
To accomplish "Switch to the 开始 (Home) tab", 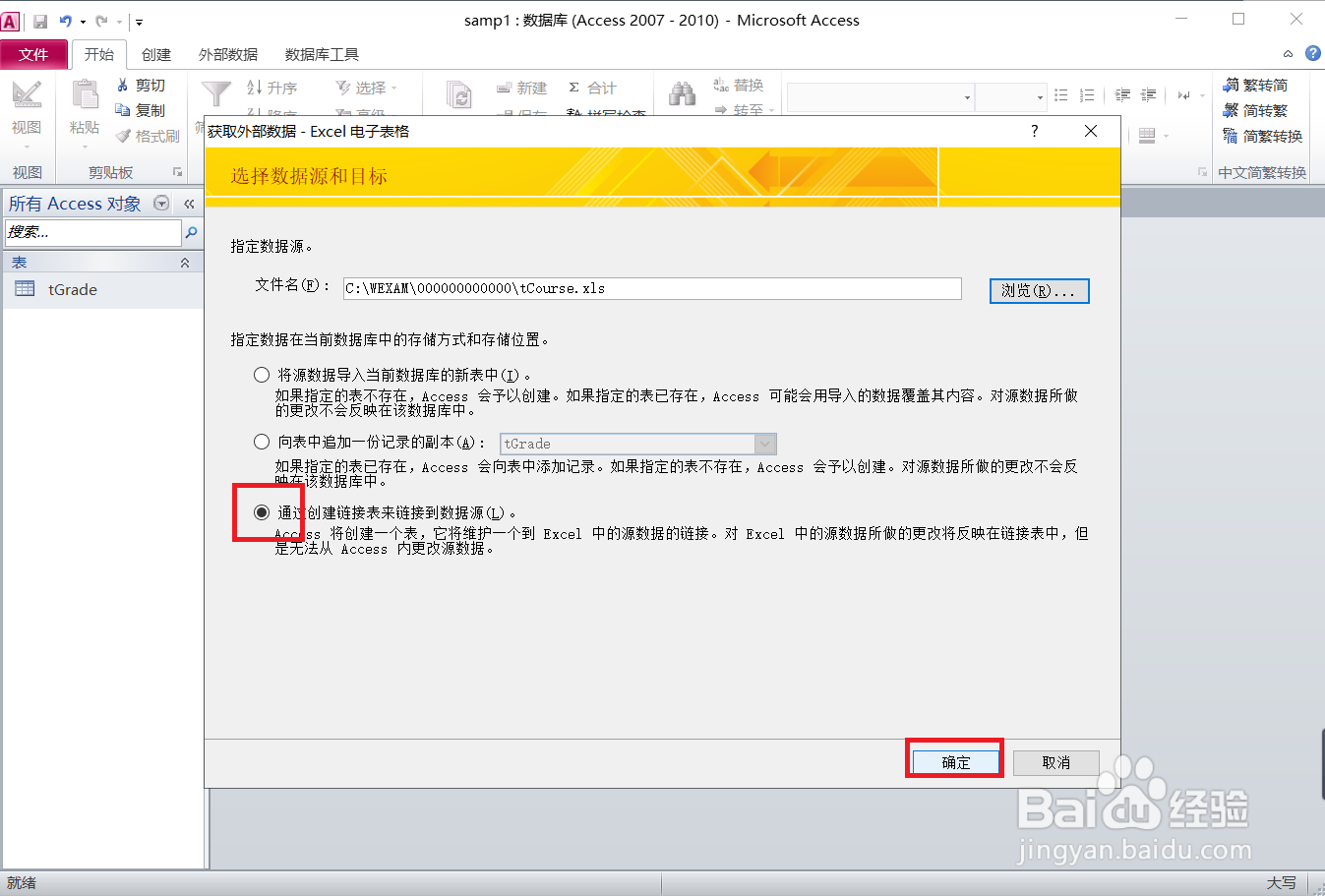I will click(x=99, y=54).
